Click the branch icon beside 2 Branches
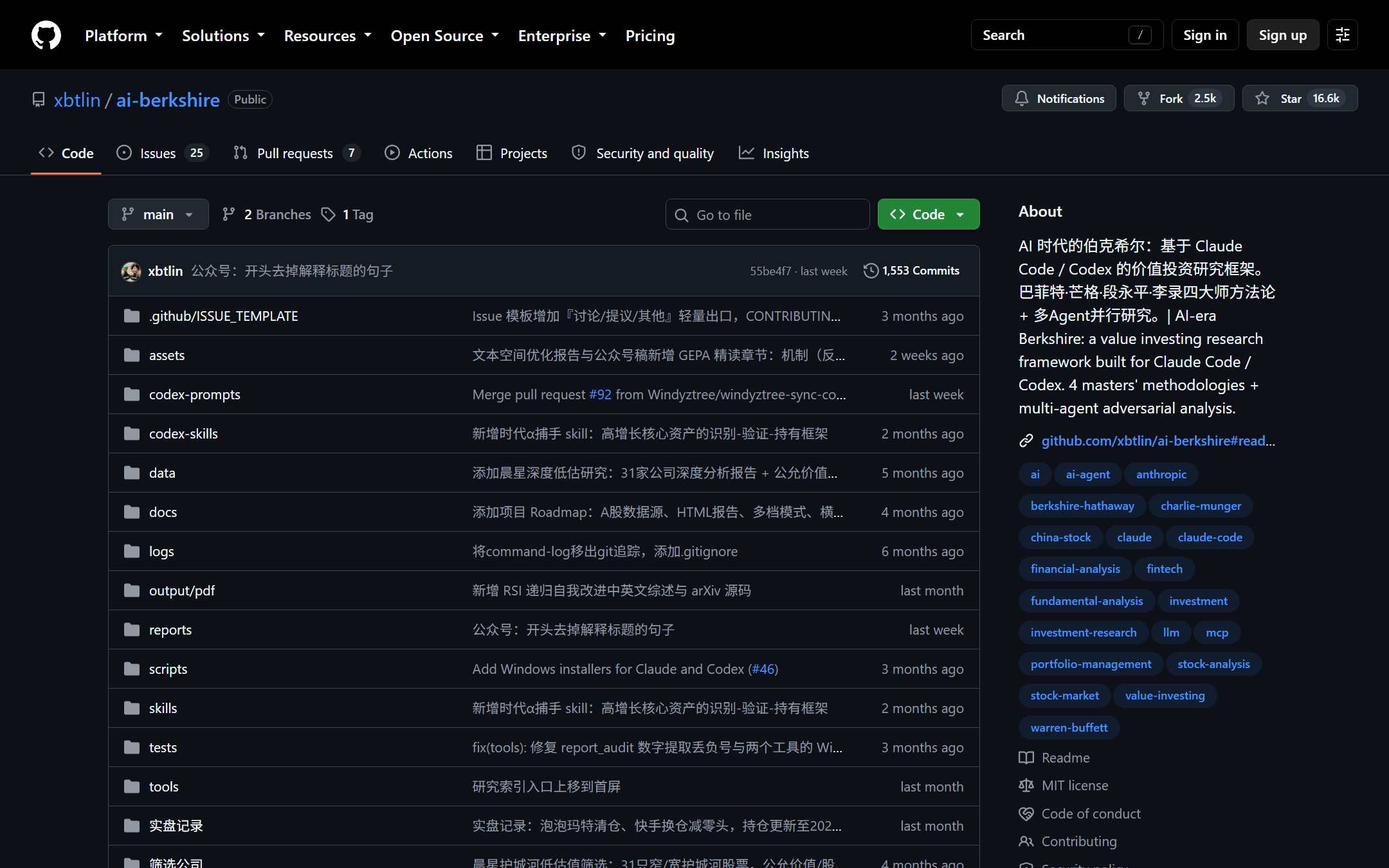 tap(228, 214)
